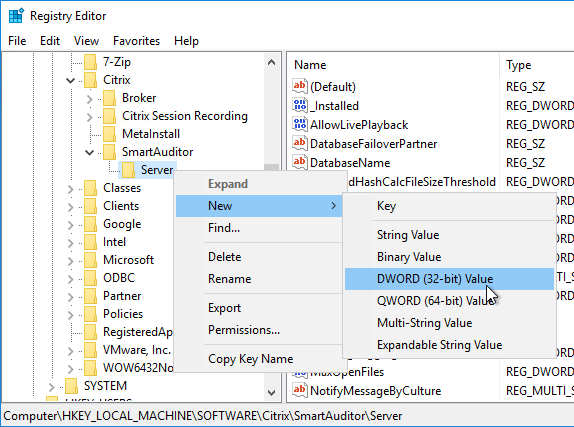Click the Server key folder icon
The width and height of the screenshot is (574, 427).
click(128, 170)
